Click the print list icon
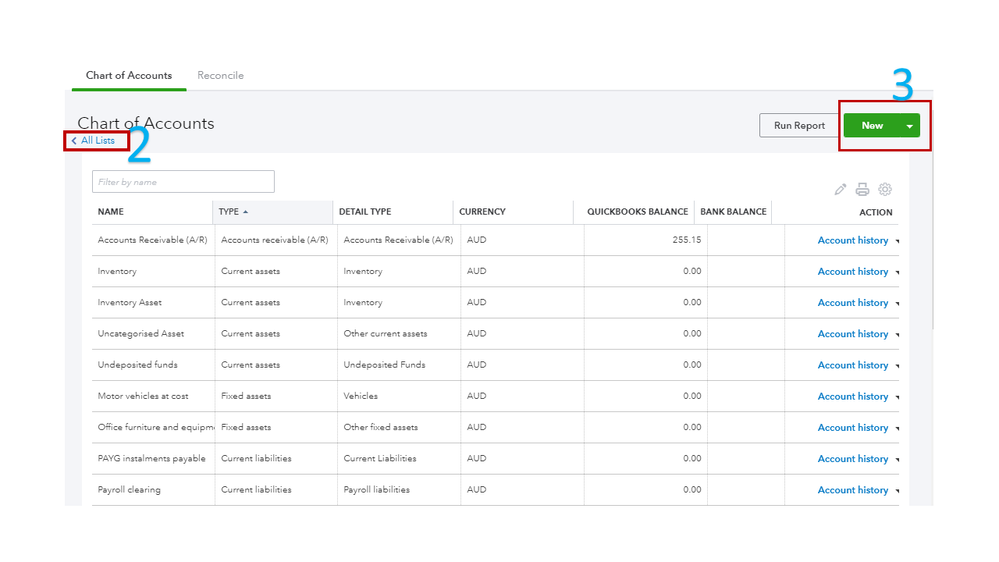Viewport: 999px width, 562px height. point(862,189)
